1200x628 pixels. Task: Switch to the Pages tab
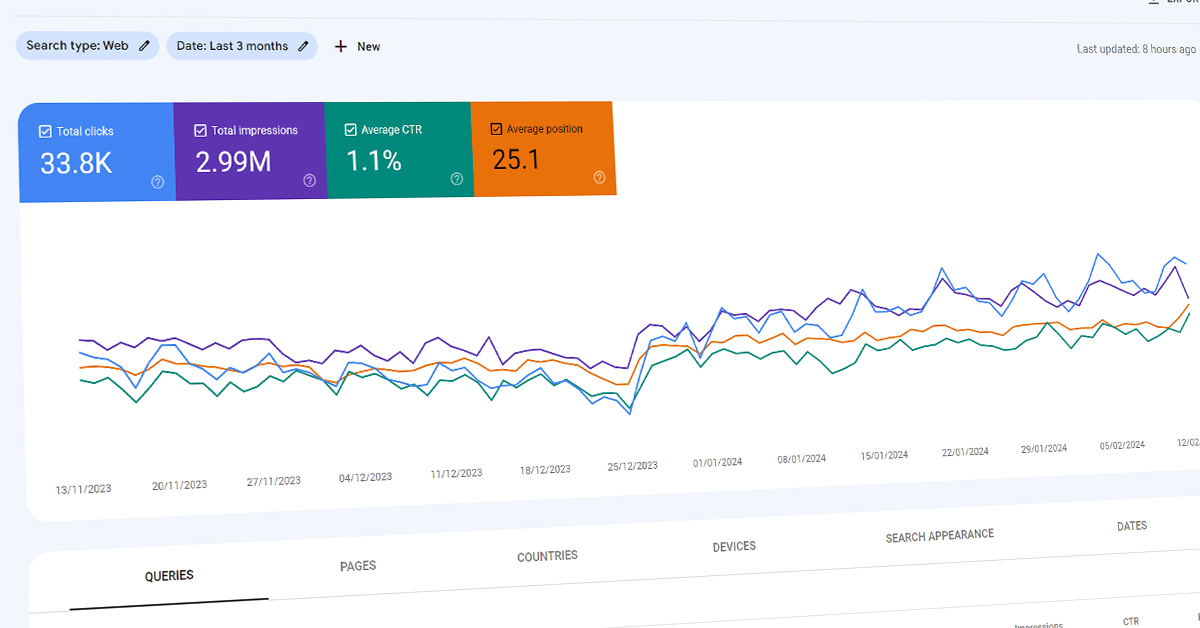(358, 566)
